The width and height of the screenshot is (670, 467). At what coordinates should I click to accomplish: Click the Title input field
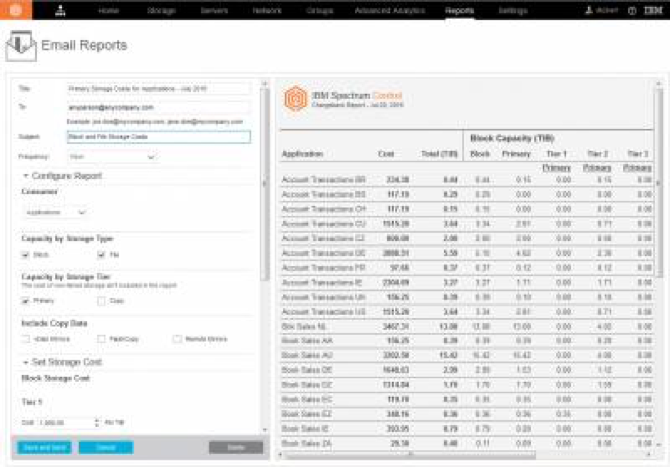point(159,89)
